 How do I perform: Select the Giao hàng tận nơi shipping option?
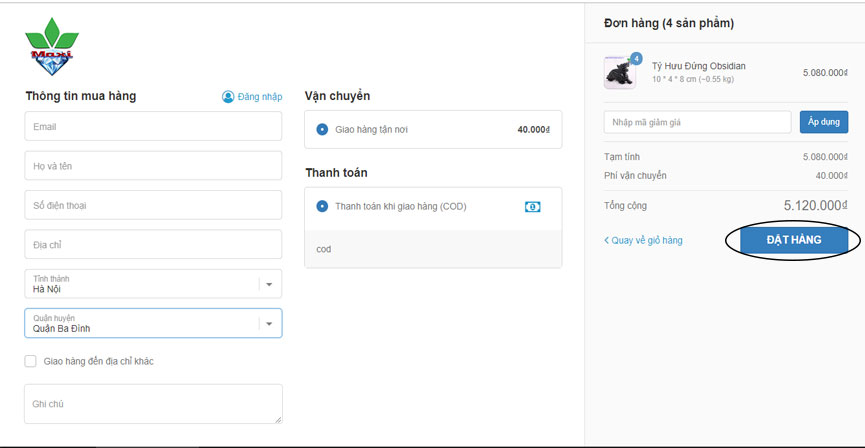(x=322, y=130)
